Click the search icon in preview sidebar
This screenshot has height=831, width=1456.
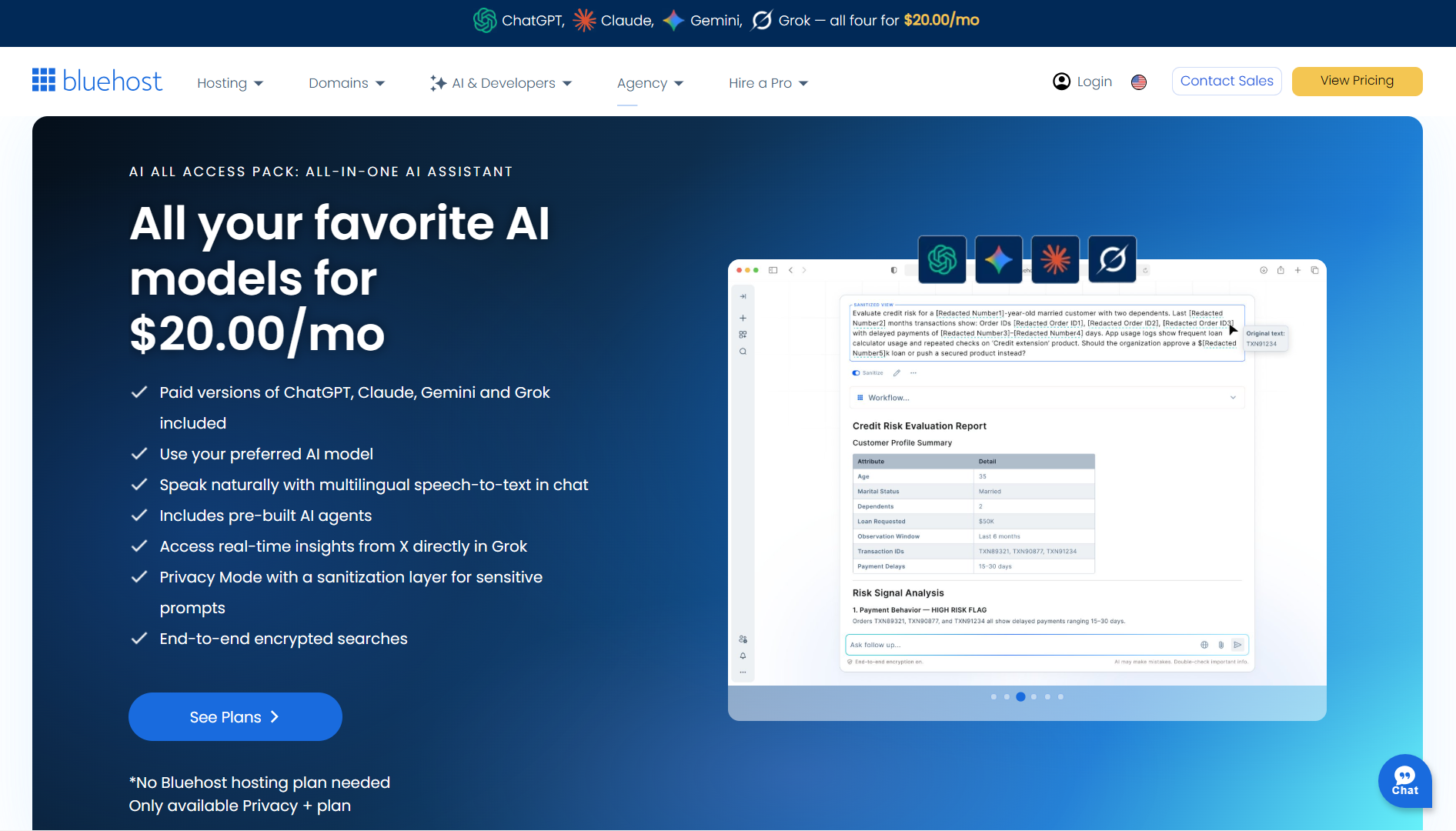[743, 352]
